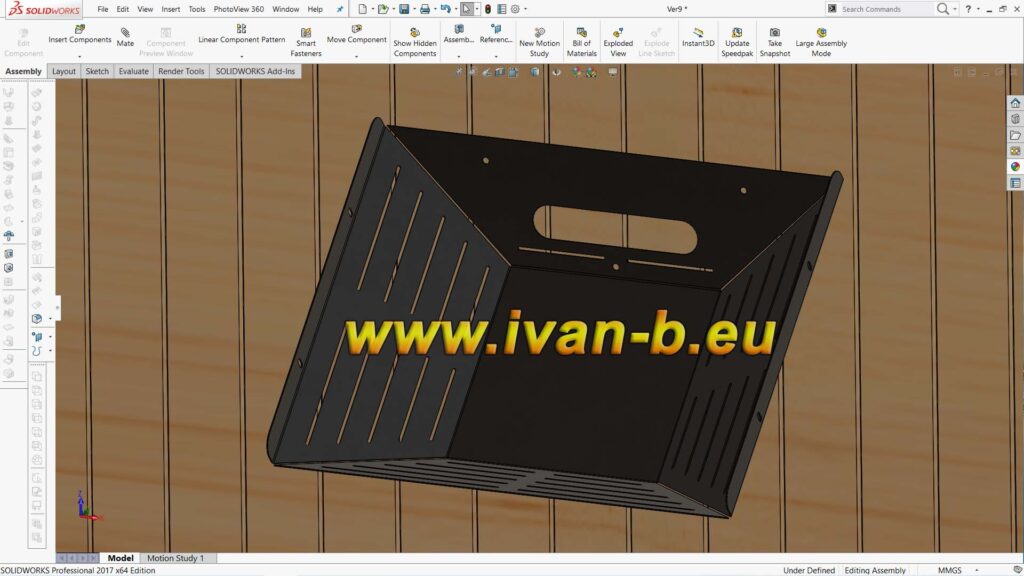Click the MMGS unit system in status bar
1024x576 pixels.
point(950,570)
